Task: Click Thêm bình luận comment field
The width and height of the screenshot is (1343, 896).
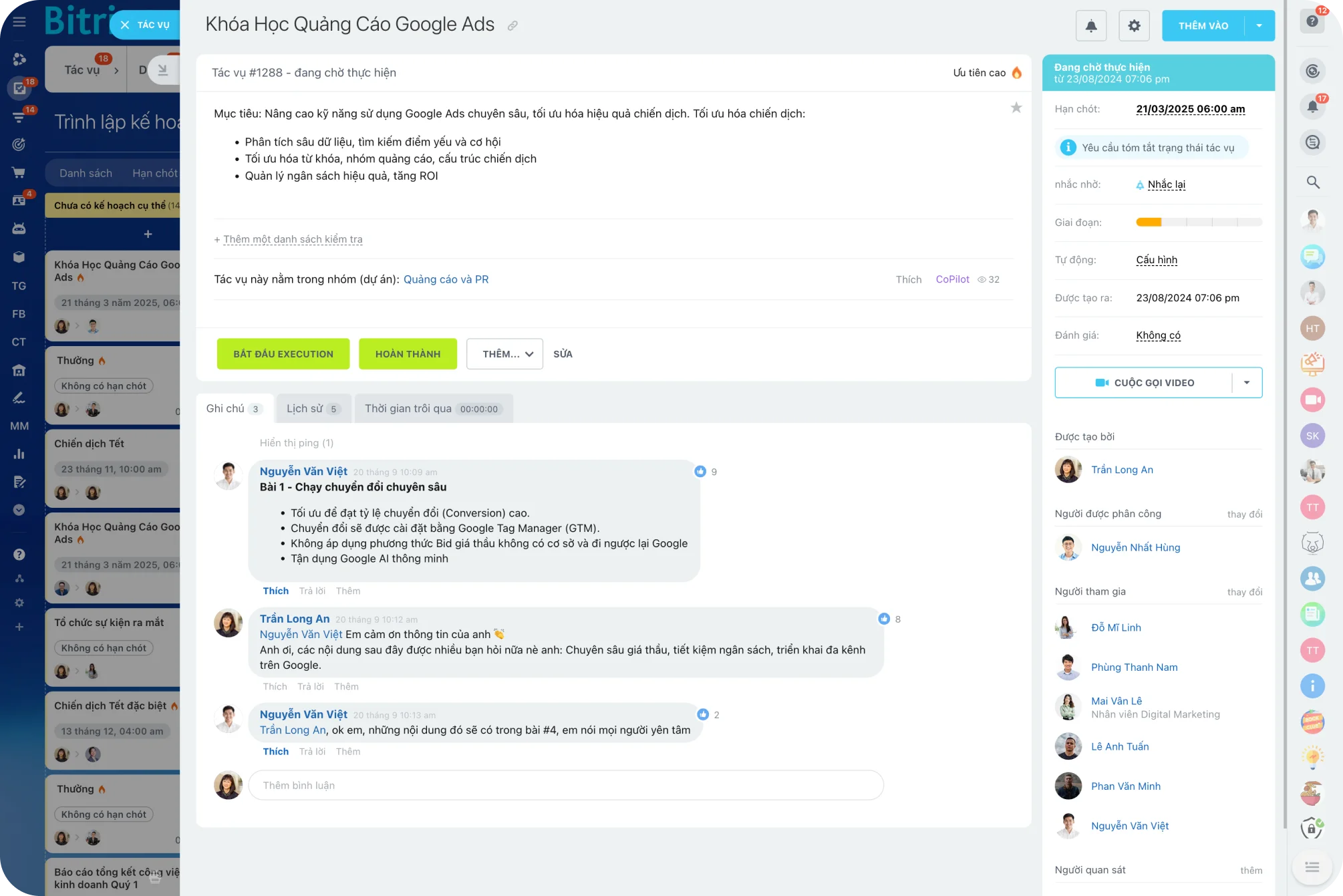Action: click(566, 786)
